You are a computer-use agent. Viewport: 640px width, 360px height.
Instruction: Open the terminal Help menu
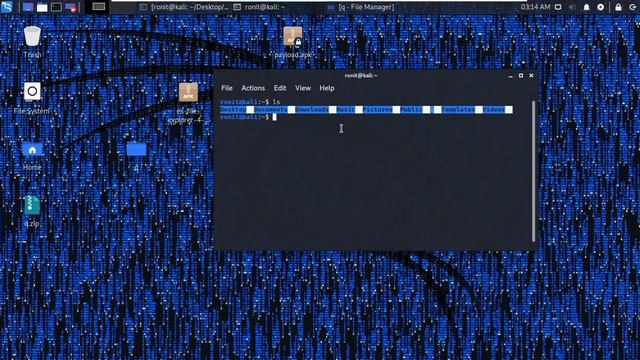[x=327, y=88]
